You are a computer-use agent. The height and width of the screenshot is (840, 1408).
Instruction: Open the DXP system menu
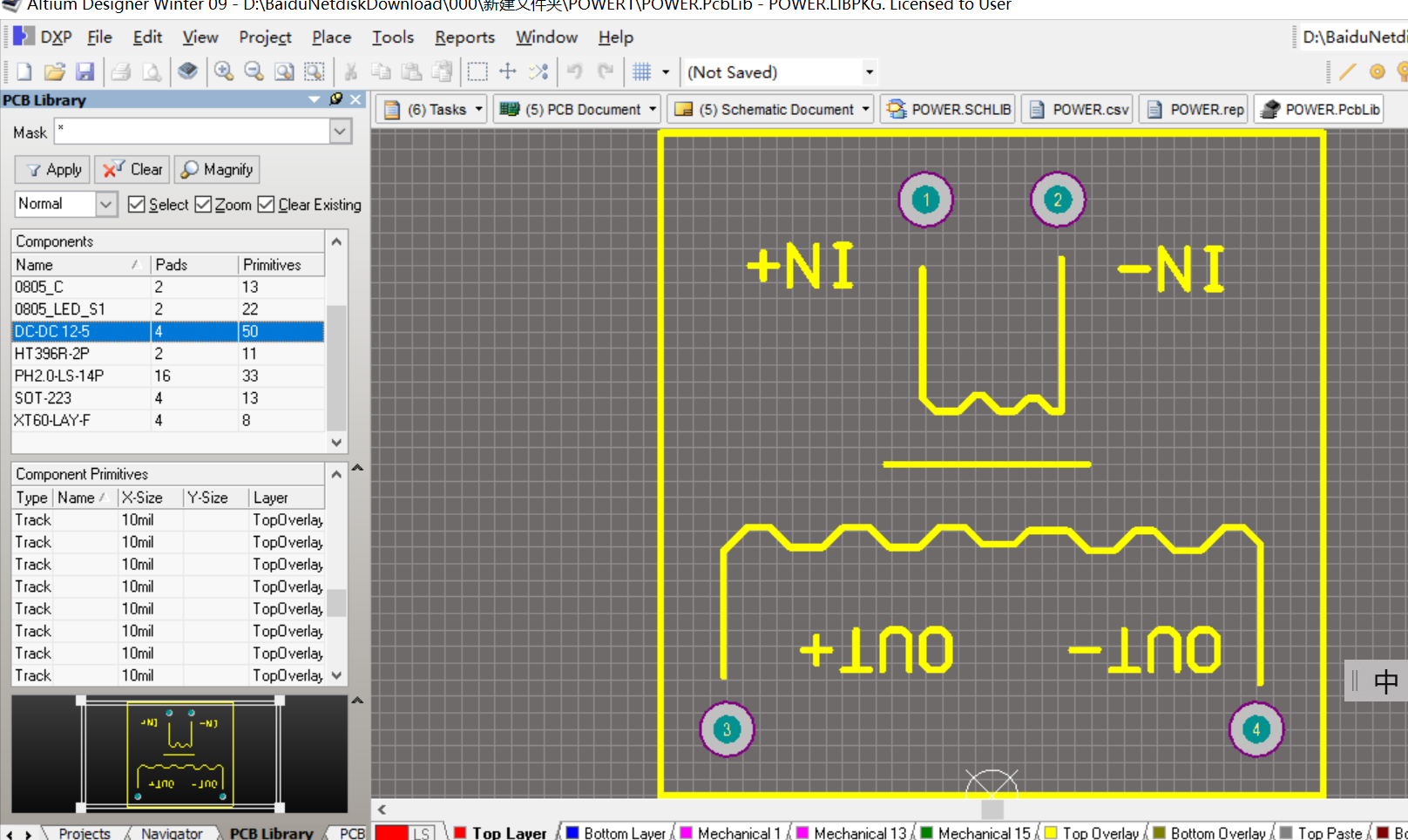pyautogui.click(x=43, y=37)
